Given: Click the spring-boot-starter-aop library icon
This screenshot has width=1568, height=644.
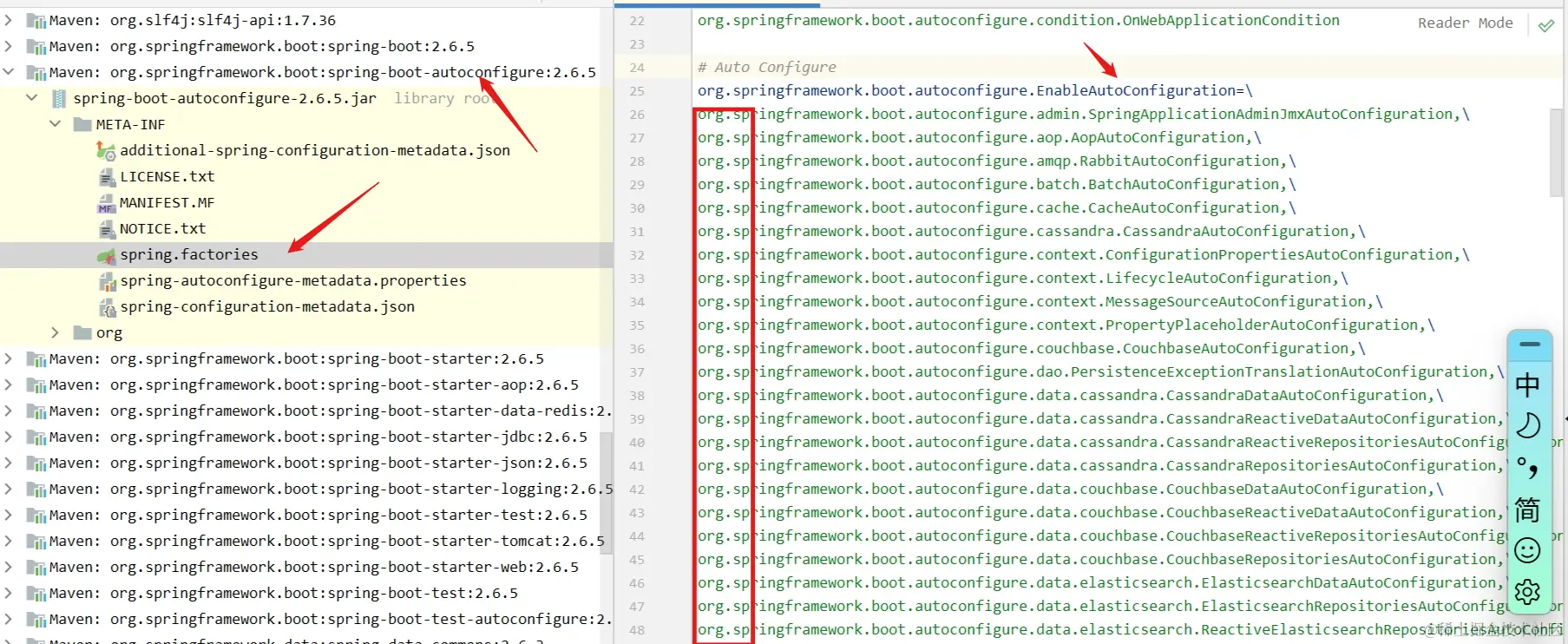Looking at the screenshot, I should 36,385.
